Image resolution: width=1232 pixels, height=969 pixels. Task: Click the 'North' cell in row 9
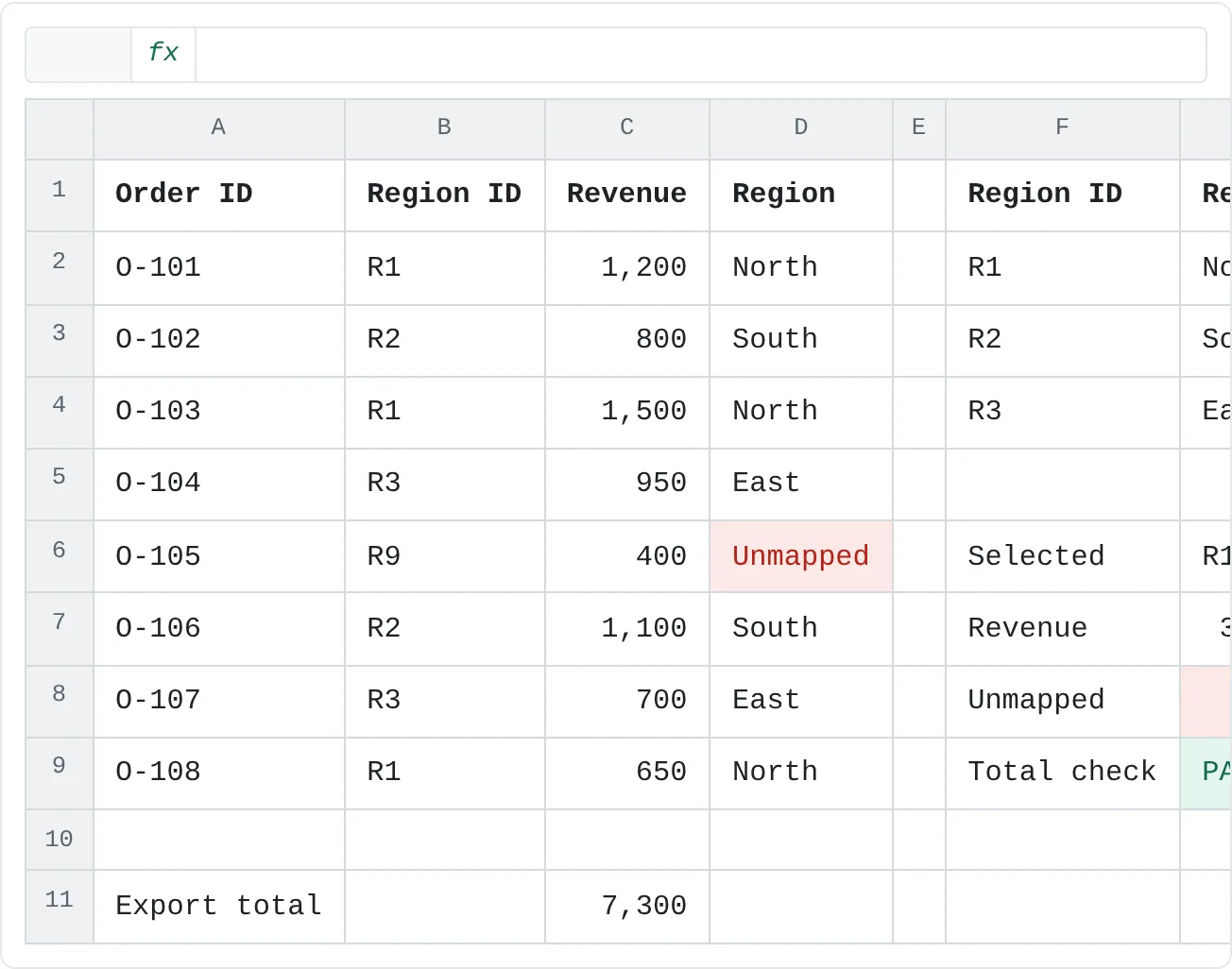[801, 773]
